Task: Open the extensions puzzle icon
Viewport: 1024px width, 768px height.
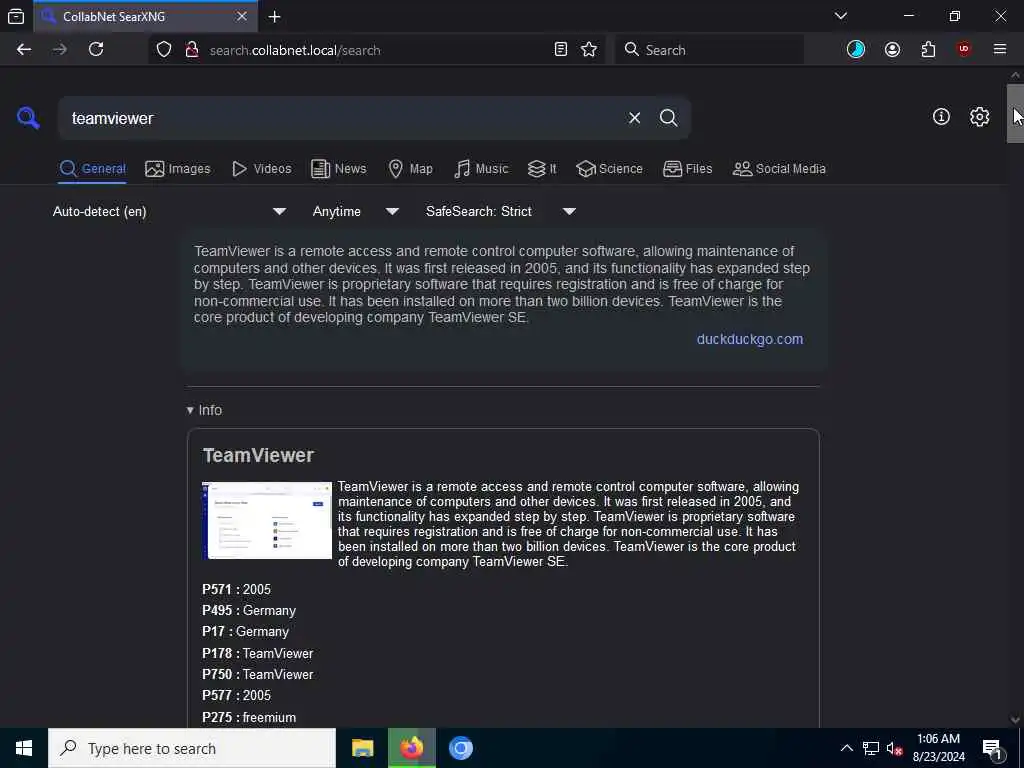Action: (928, 50)
